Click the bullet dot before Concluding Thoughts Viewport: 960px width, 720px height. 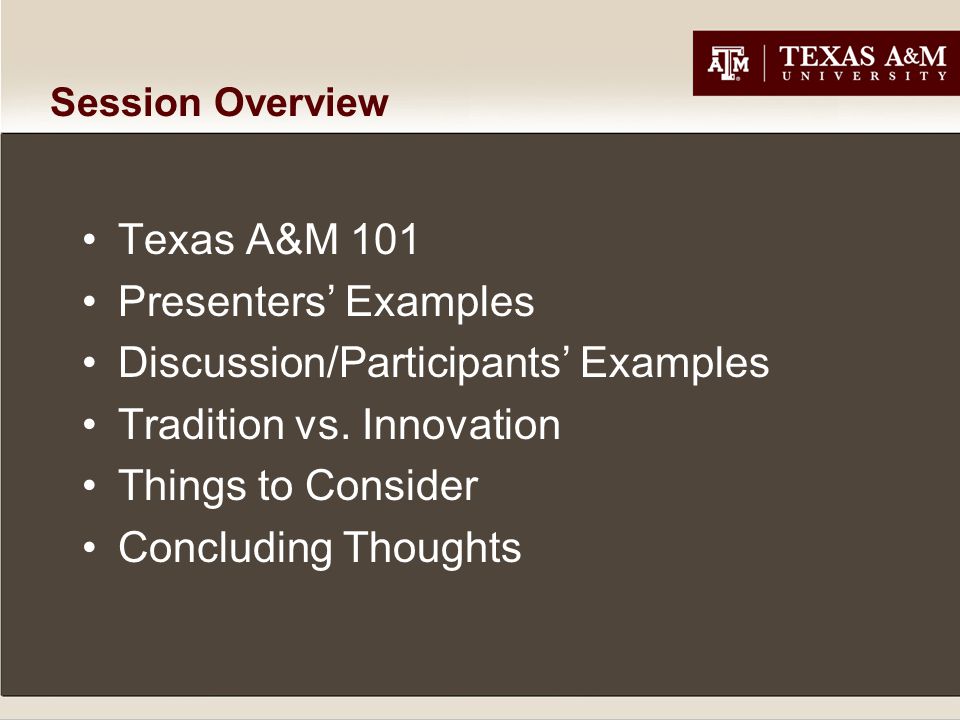coord(89,547)
